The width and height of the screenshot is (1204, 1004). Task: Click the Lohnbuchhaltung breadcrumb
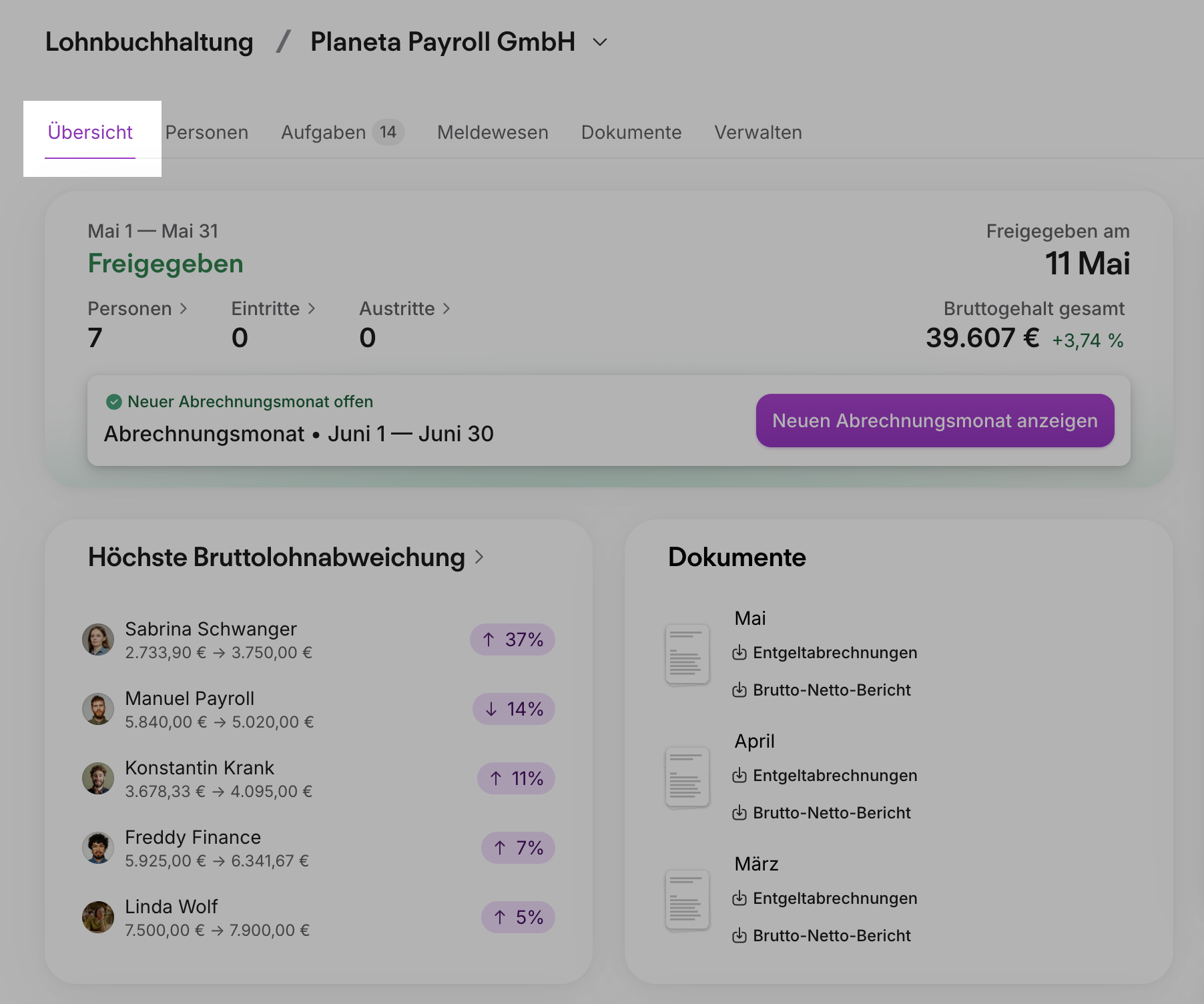pos(149,42)
